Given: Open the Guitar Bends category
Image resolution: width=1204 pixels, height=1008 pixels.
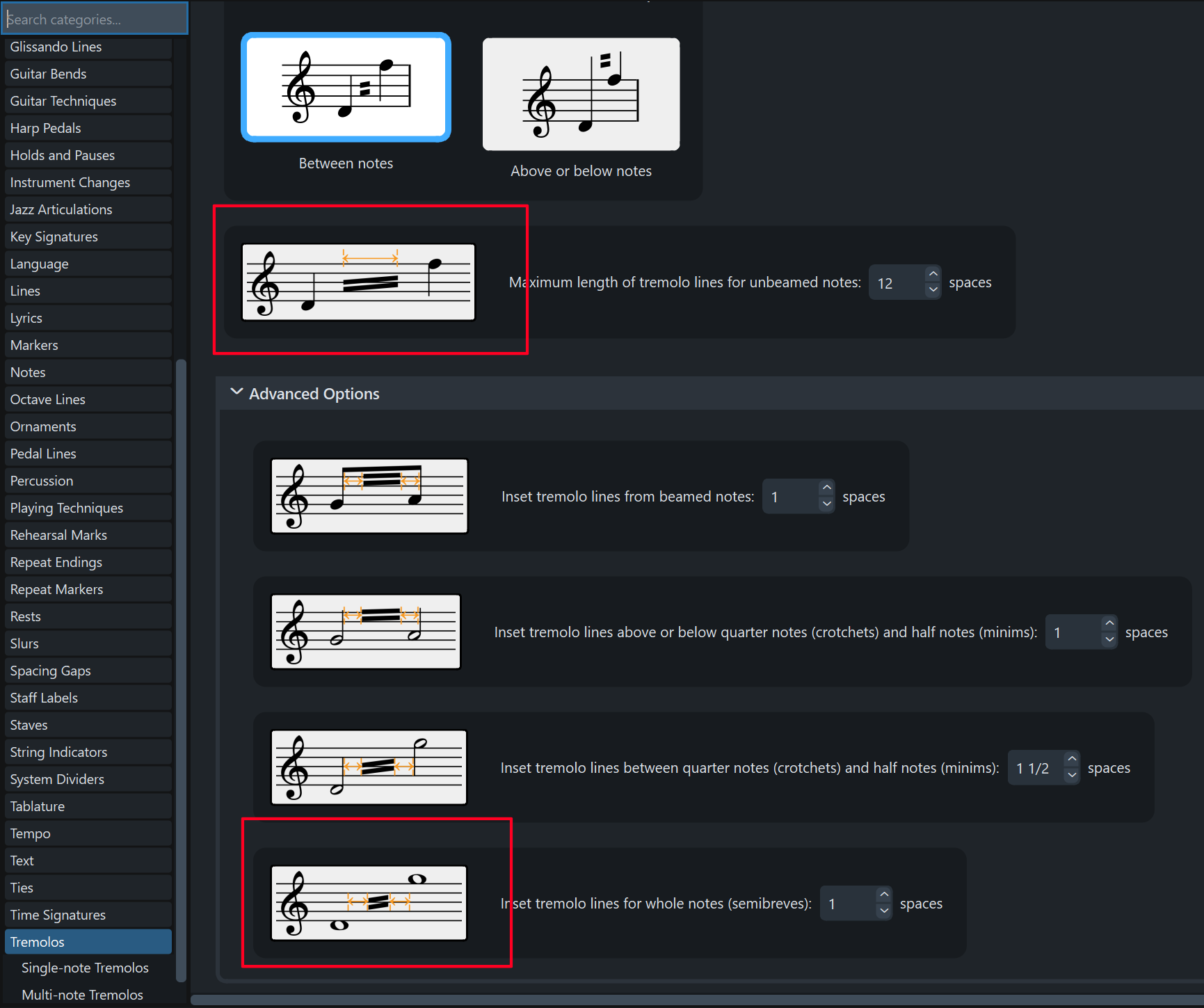Looking at the screenshot, I should coord(88,74).
